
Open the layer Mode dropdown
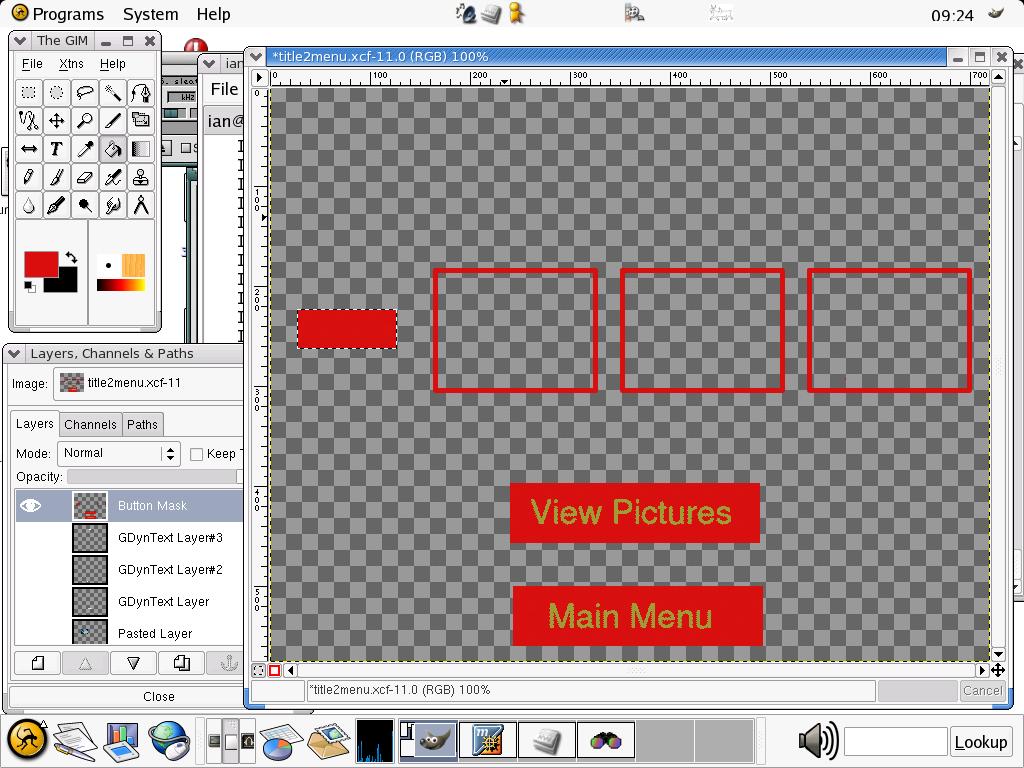pyautogui.click(x=118, y=454)
